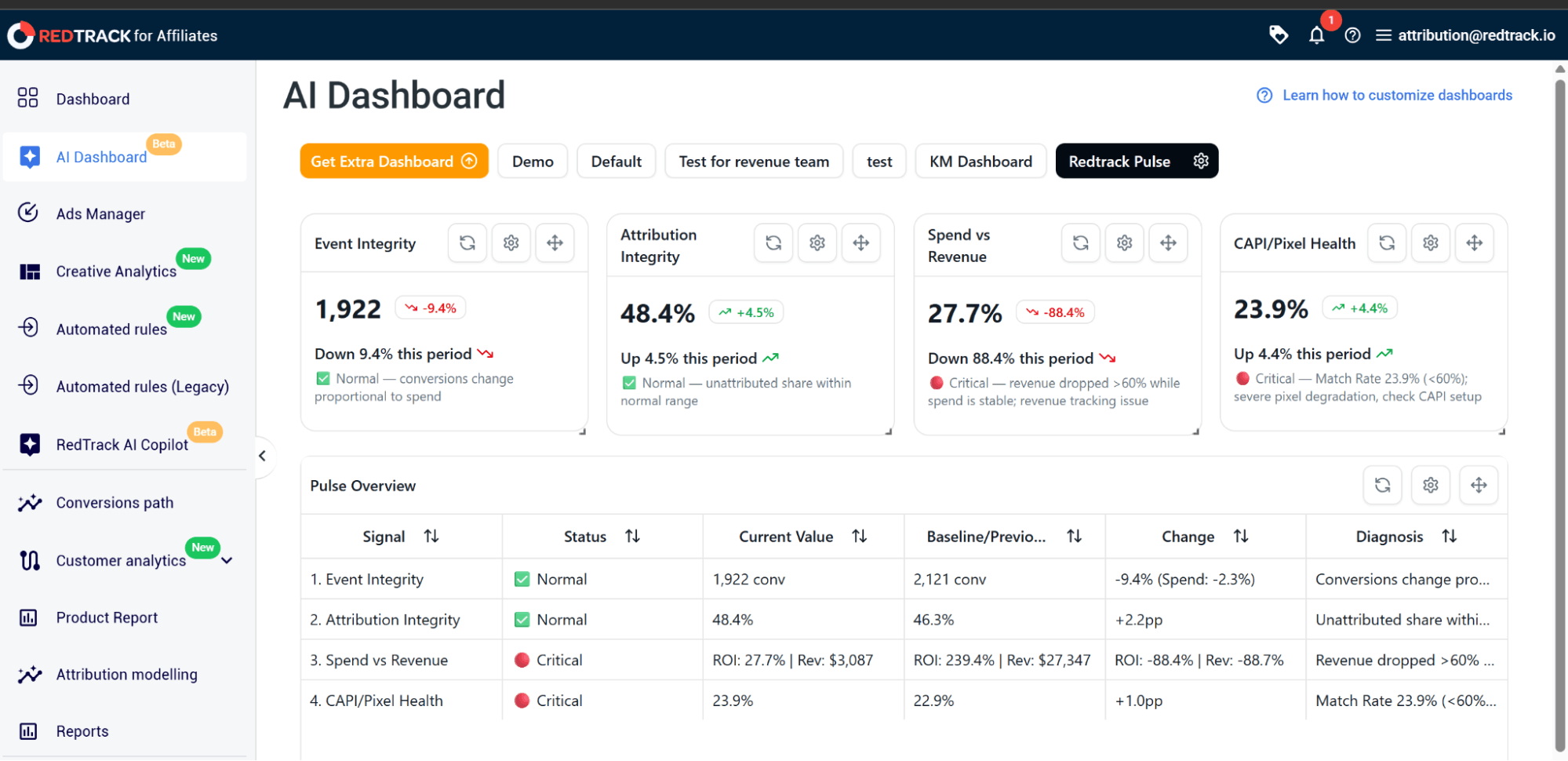1568x761 pixels.
Task: Open Pulse Overview settings gear
Action: 1431,486
